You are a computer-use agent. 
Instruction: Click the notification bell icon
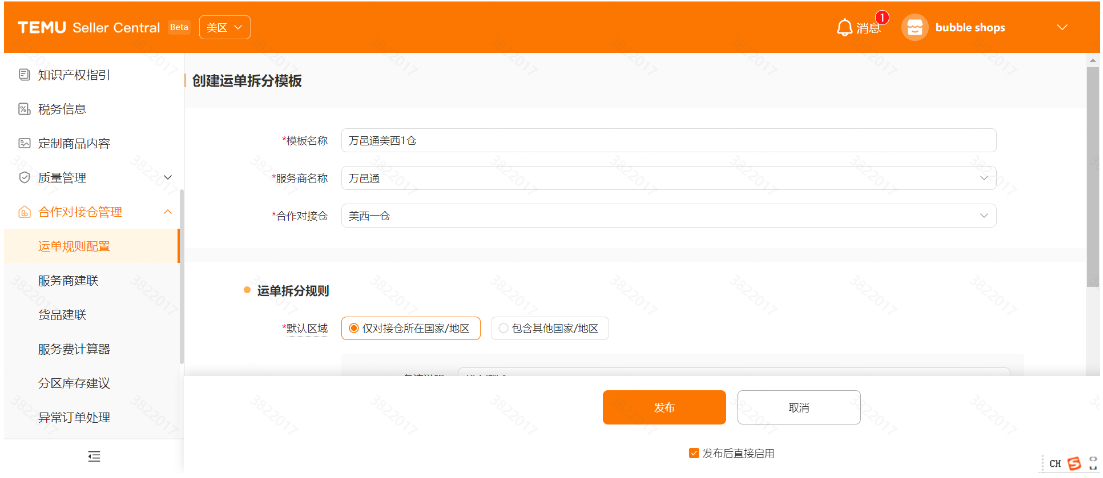coord(844,27)
